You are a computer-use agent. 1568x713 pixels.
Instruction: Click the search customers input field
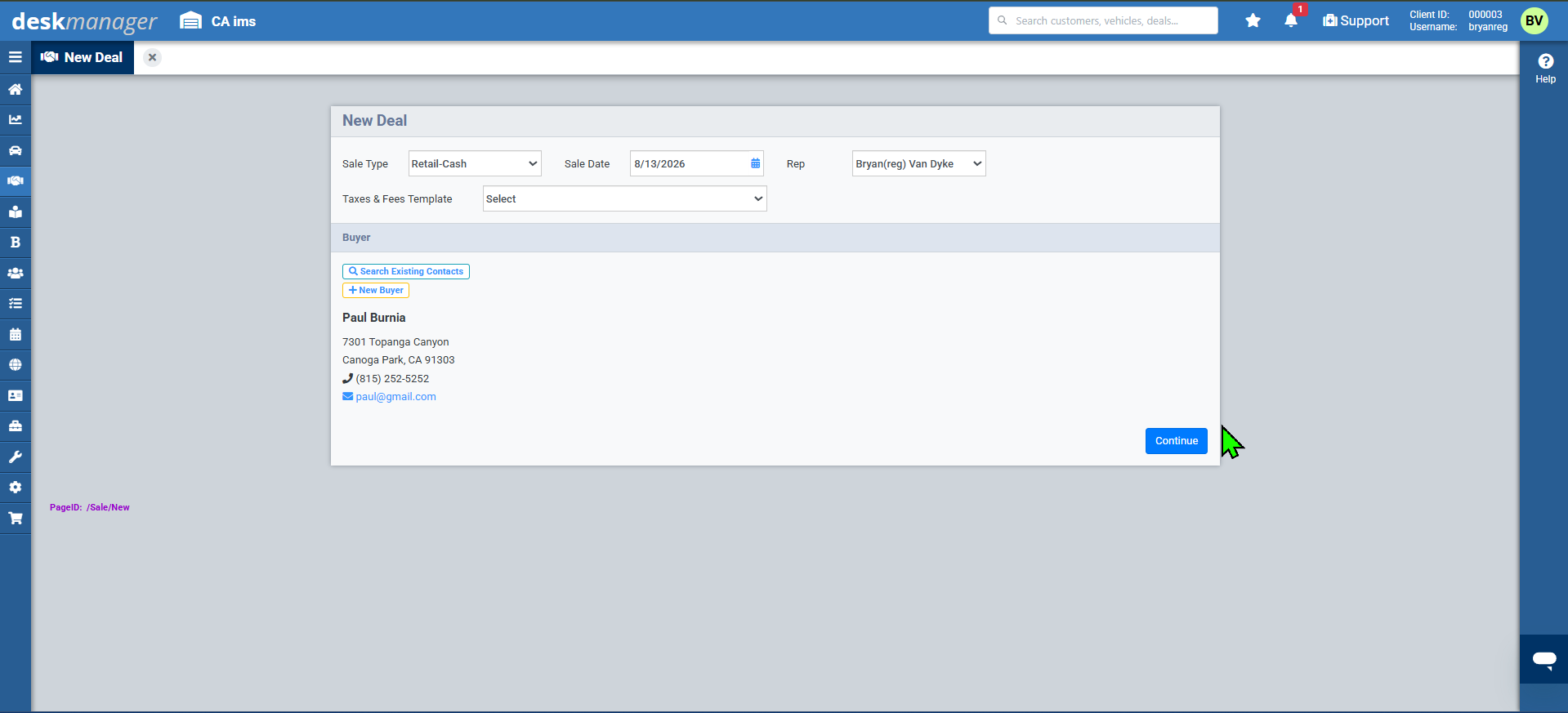coord(1103,20)
